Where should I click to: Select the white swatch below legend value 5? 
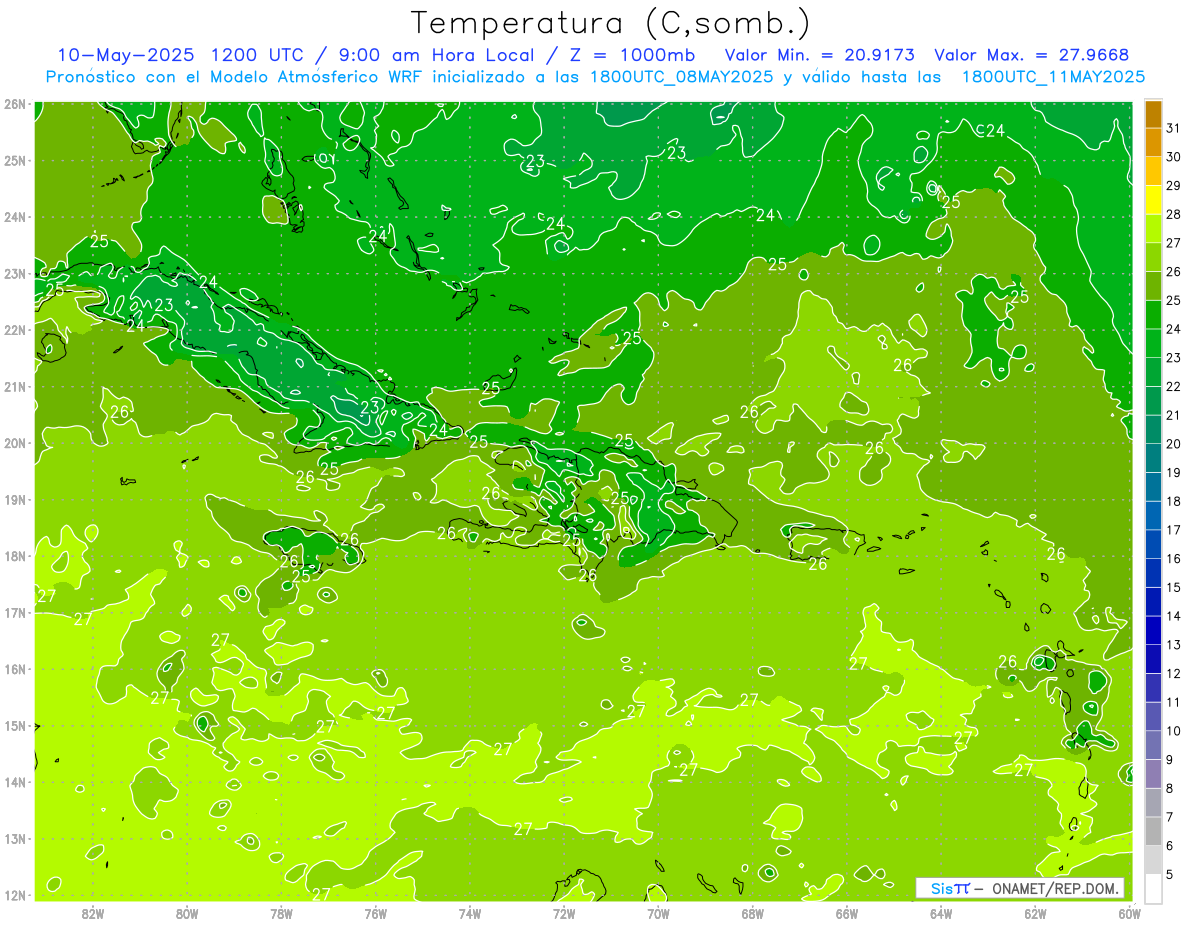1153,888
